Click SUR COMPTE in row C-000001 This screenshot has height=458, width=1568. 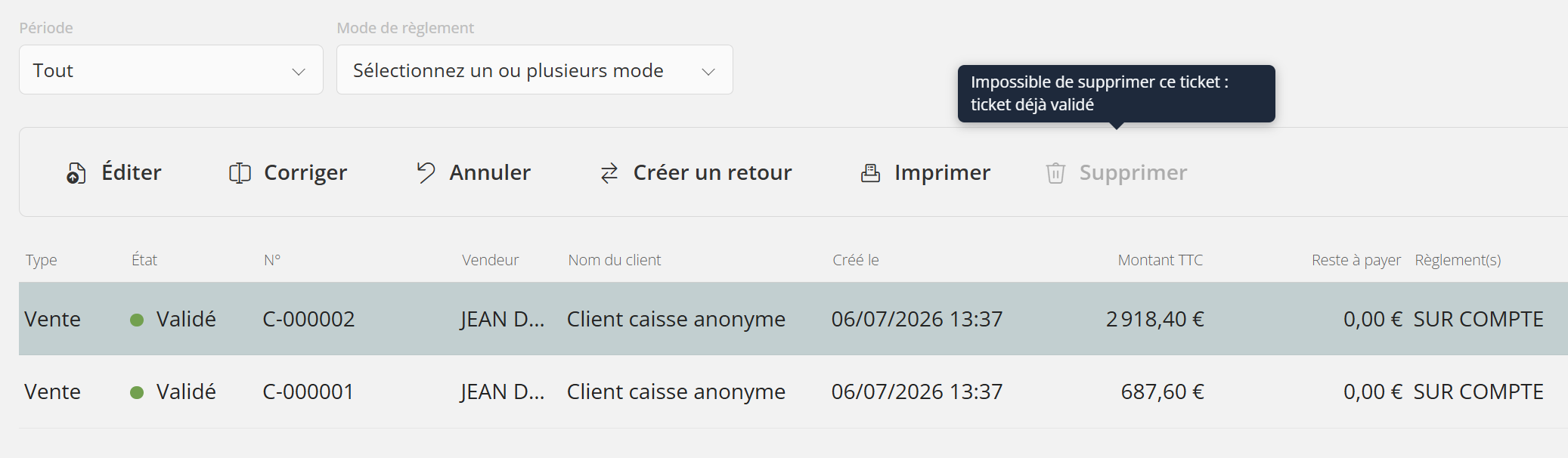click(x=1479, y=391)
